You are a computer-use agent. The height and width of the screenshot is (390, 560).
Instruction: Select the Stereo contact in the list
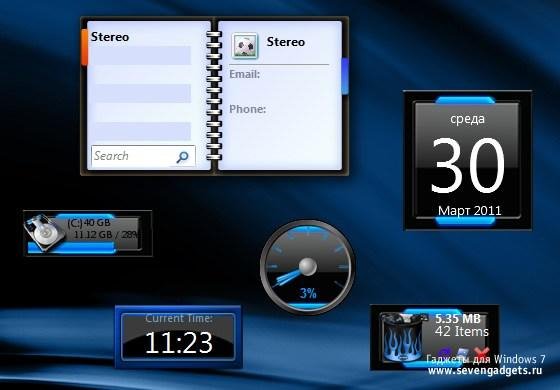[x=110, y=37]
